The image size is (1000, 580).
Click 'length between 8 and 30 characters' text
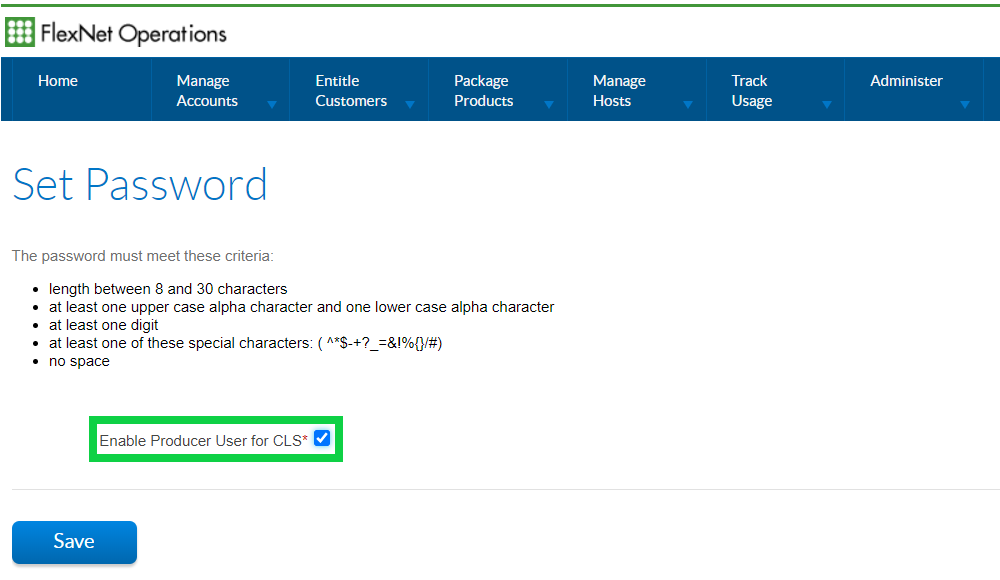pos(168,289)
